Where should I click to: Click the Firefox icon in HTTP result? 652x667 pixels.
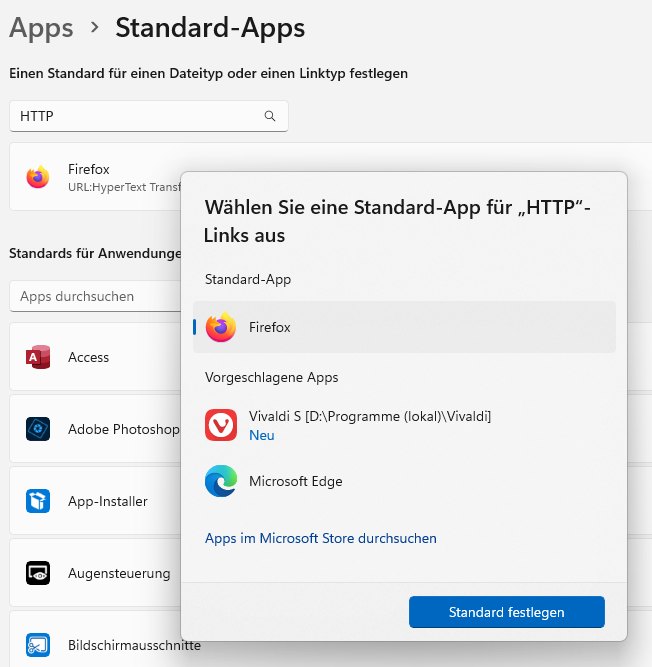click(38, 177)
